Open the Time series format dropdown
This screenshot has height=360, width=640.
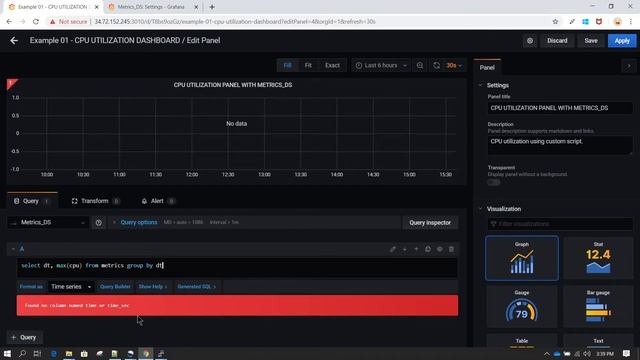click(x=71, y=287)
